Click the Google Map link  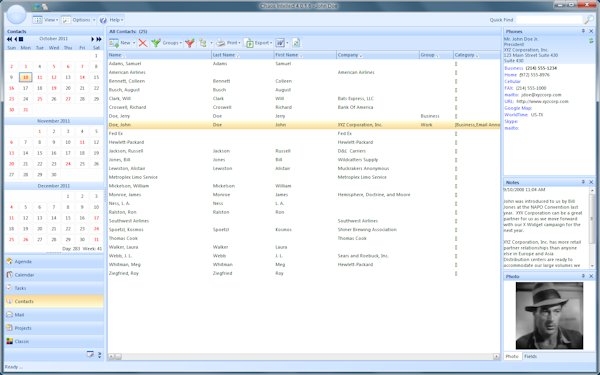point(518,108)
